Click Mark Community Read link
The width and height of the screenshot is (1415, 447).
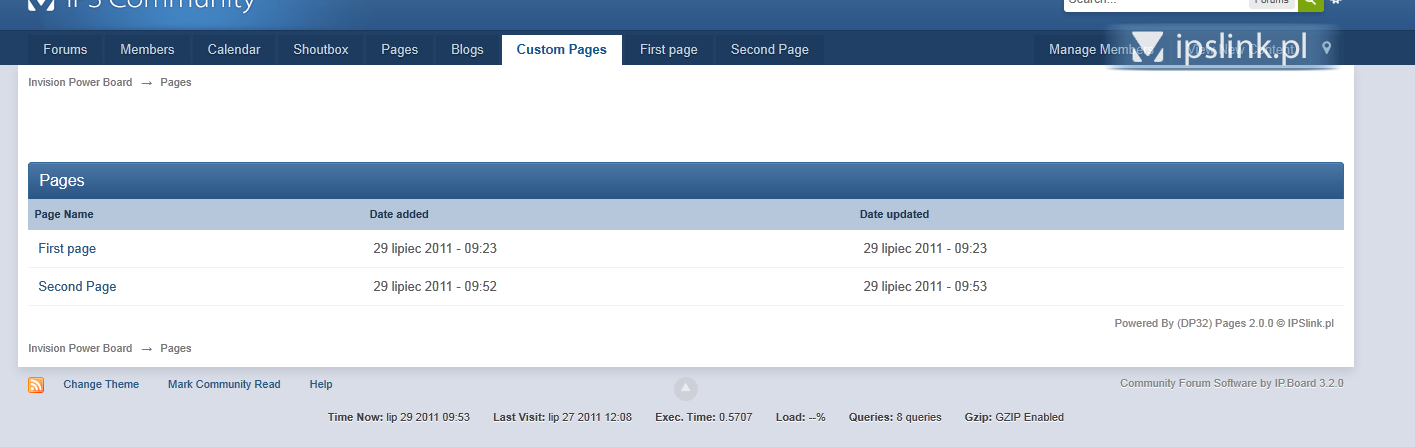pyautogui.click(x=224, y=384)
